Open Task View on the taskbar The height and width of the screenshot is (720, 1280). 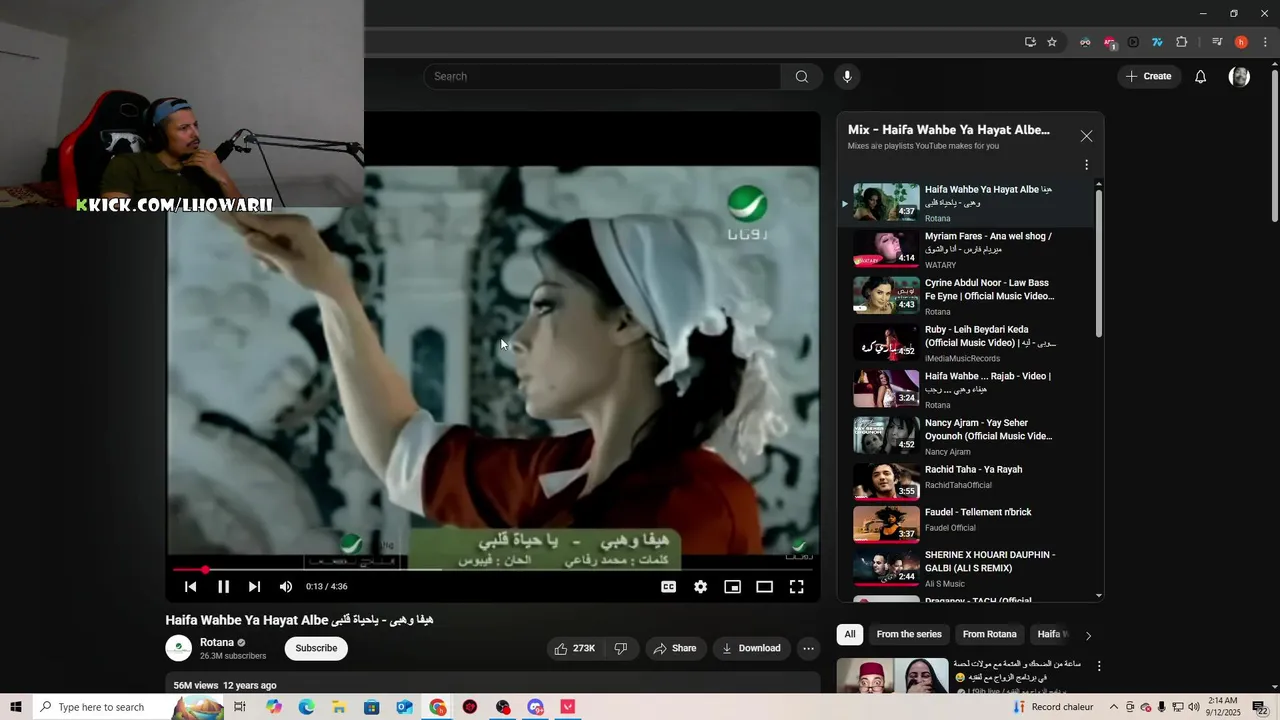click(x=240, y=707)
